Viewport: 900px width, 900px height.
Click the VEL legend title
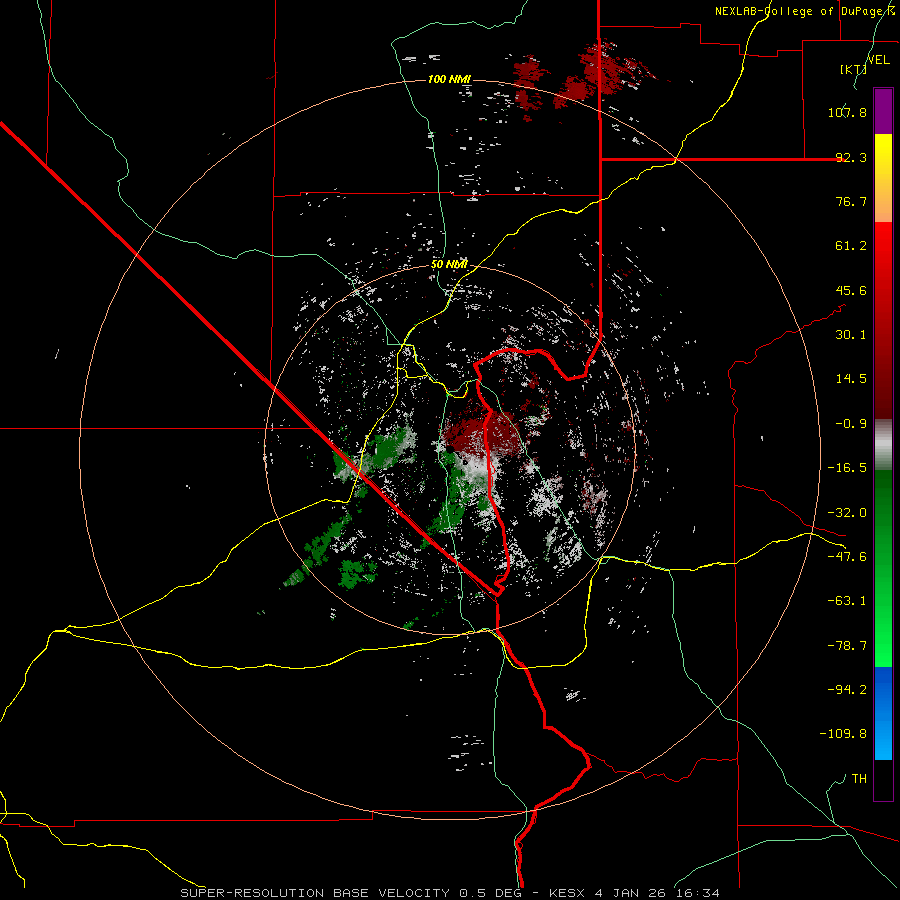(x=879, y=59)
